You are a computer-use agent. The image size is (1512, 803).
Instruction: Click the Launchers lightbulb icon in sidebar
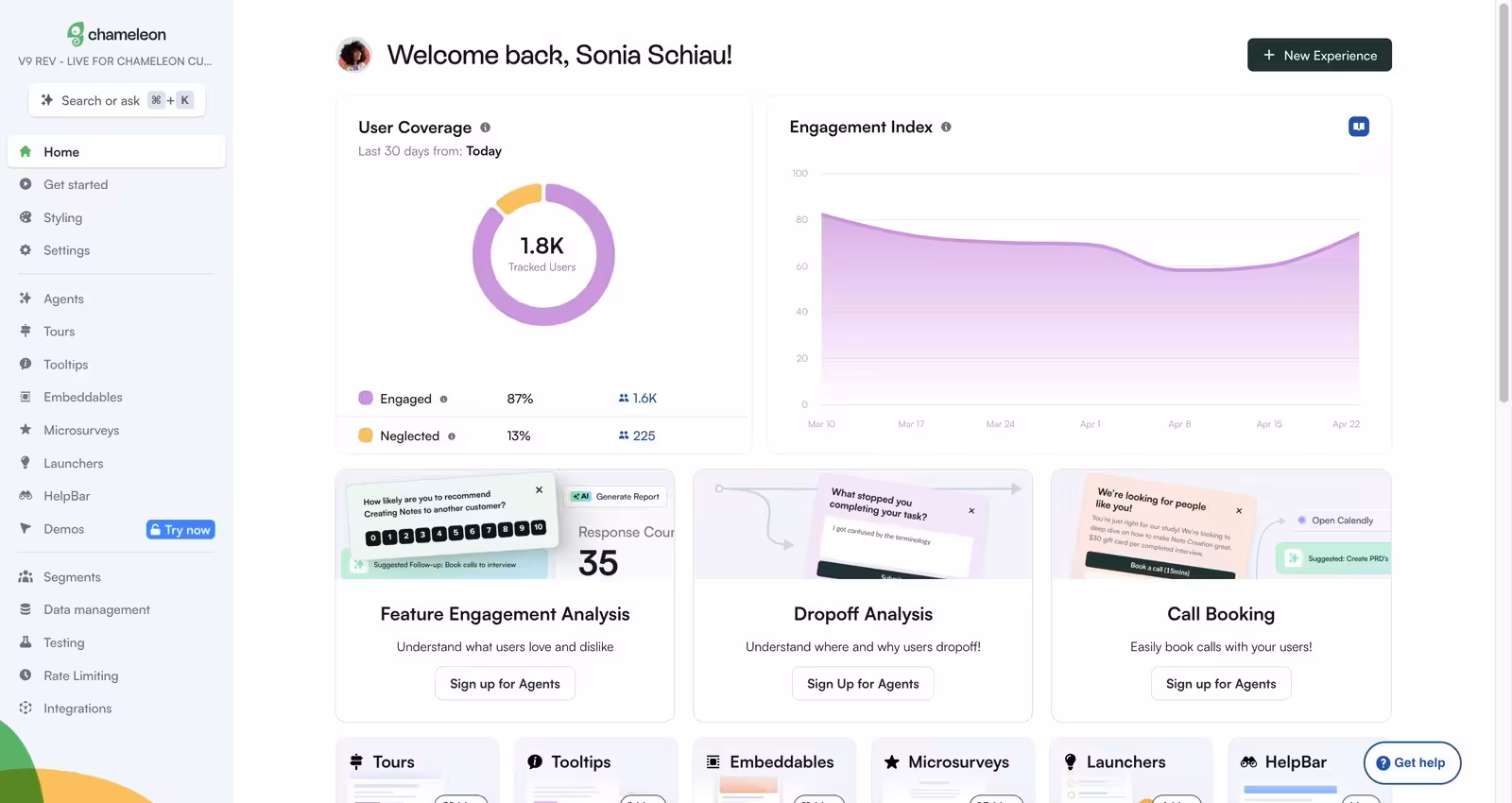[x=26, y=463]
